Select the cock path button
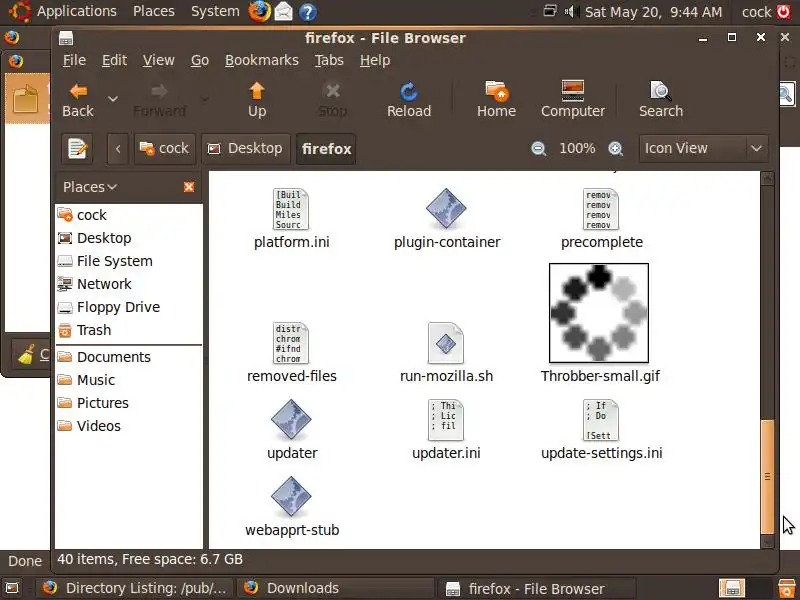The image size is (800, 600). [165, 149]
